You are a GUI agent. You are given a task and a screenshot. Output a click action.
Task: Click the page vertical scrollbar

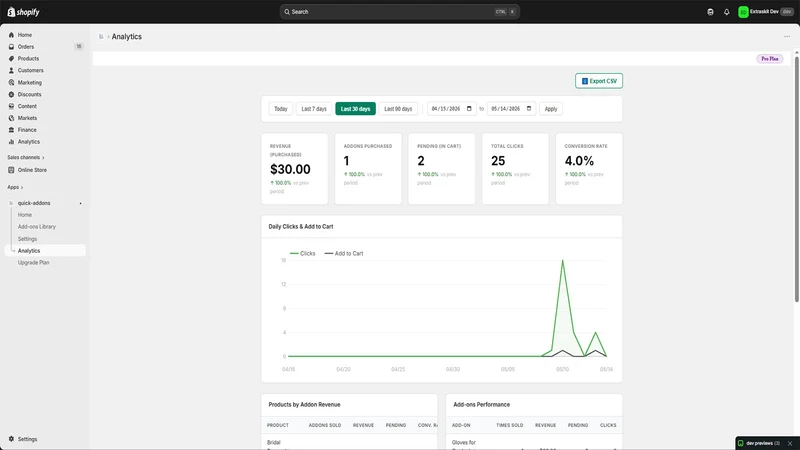click(x=796, y=179)
